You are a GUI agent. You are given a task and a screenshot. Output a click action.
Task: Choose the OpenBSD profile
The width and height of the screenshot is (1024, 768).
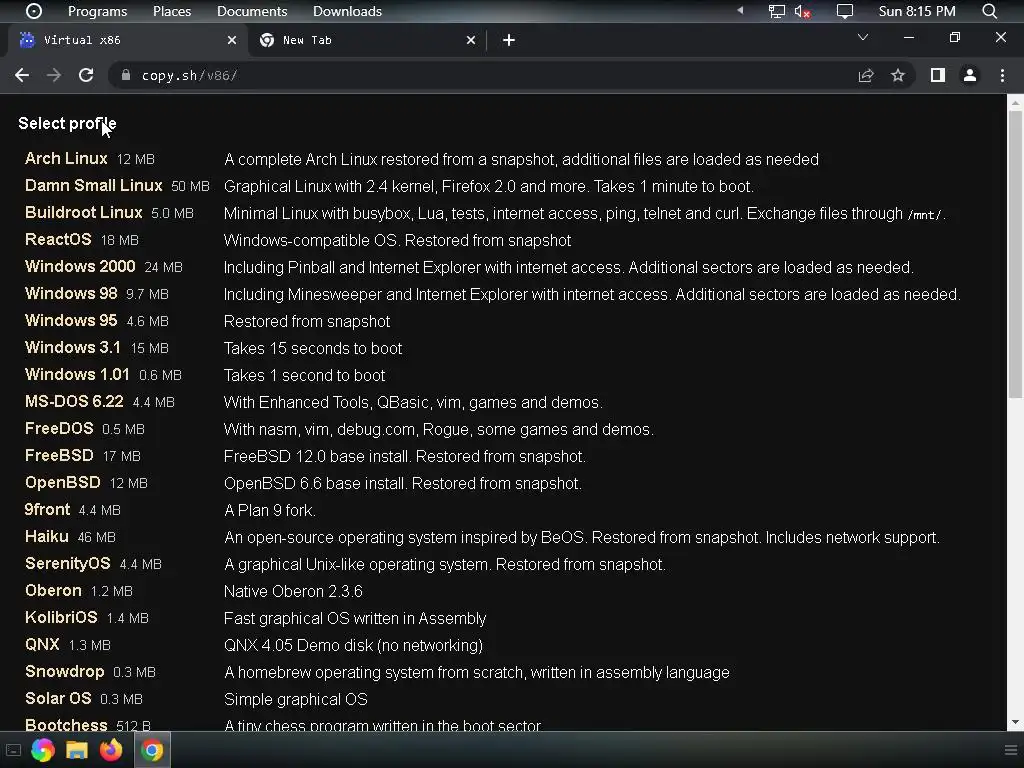pos(63,482)
